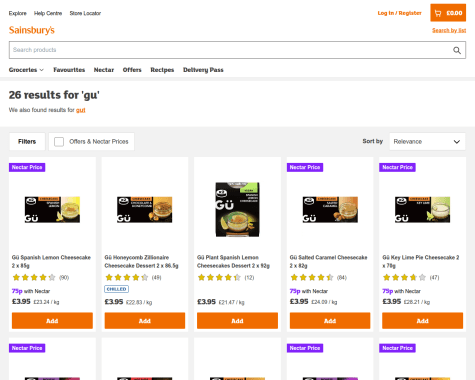This screenshot has height=380, width=475.
Task: Open Gü Salted Caramel Cheesecake image
Action: [330, 210]
